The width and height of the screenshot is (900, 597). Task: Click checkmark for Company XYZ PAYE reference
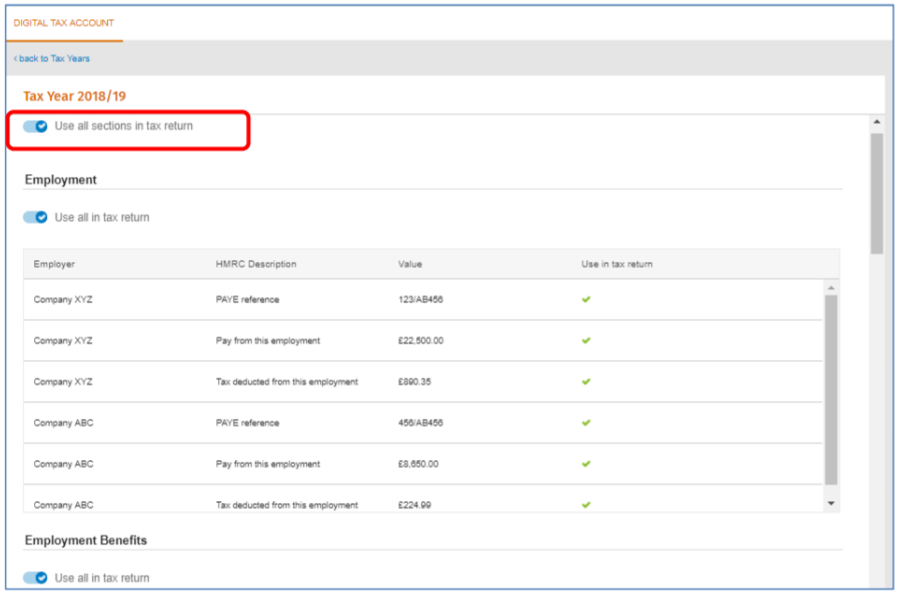[586, 300]
